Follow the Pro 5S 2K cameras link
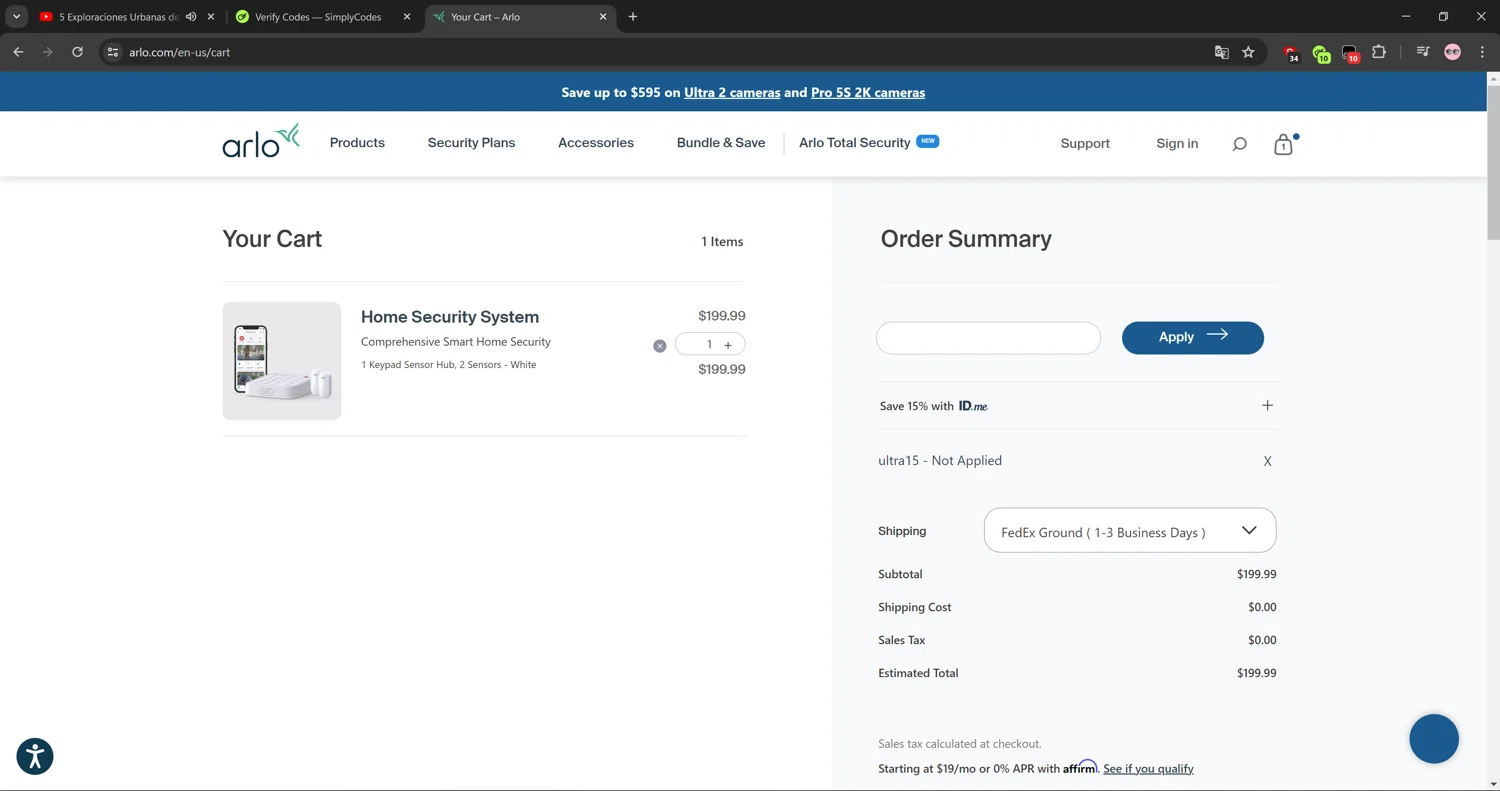1500x791 pixels. coord(868,93)
